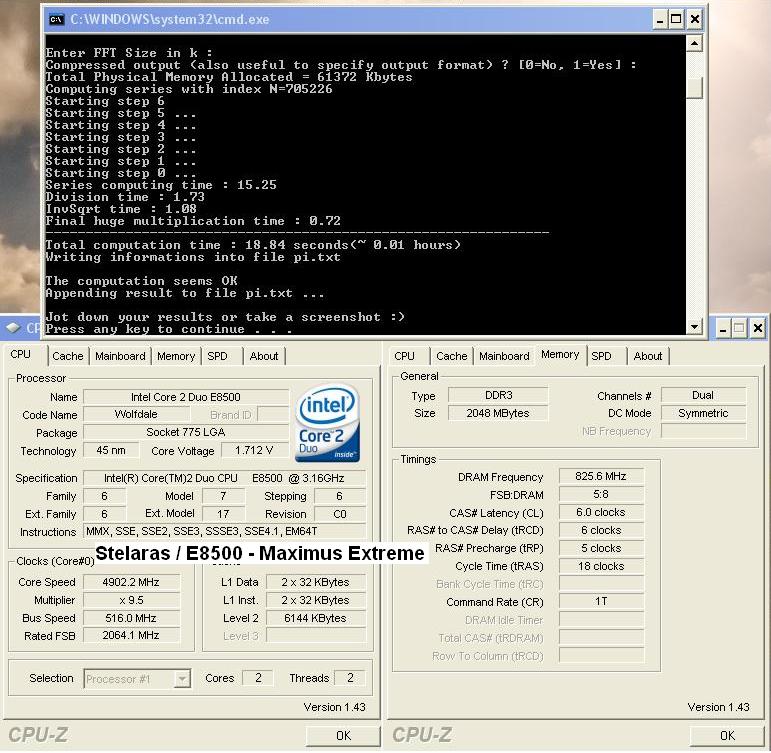This screenshot has height=753, width=771.
Task: Click the Level 2 cache value 6144 KBytes
Action: [x=316, y=618]
